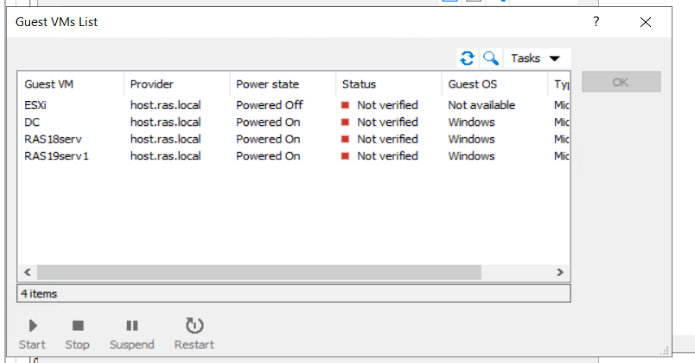695x363 pixels.
Task: Click the 4 items status bar
Action: (x=293, y=293)
